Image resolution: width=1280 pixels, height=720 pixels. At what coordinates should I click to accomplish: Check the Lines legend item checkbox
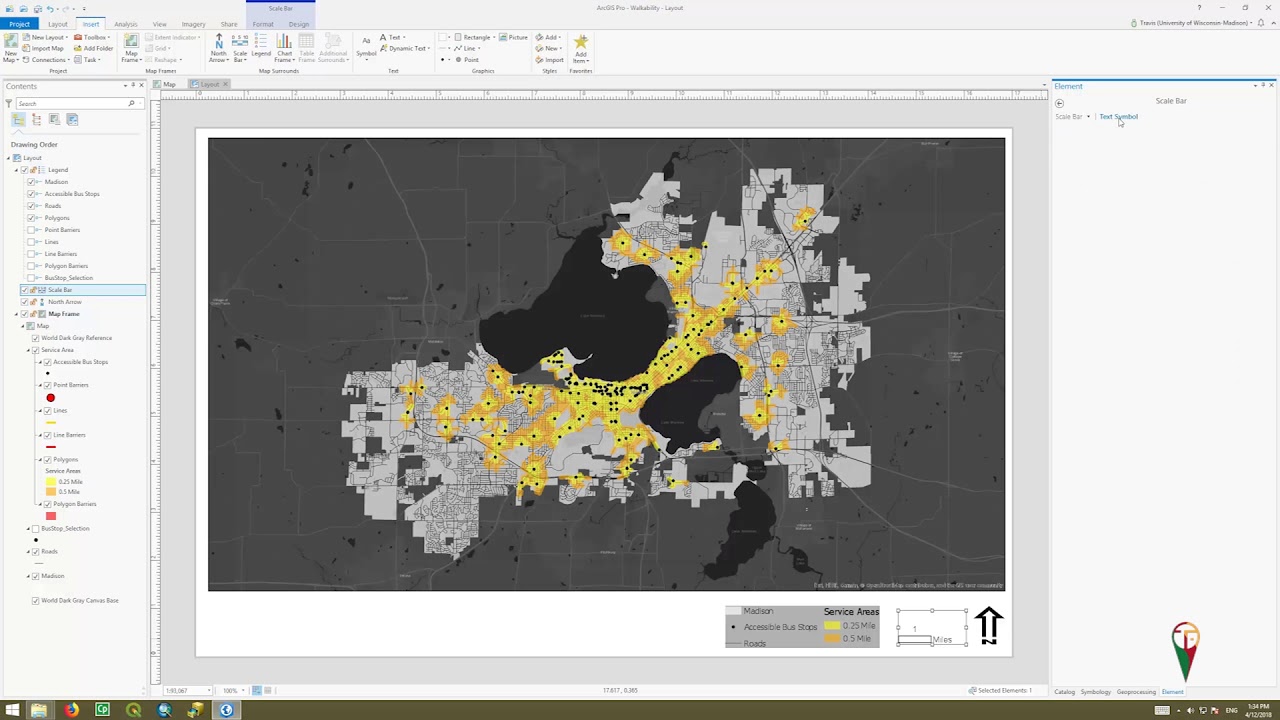tap(32, 242)
